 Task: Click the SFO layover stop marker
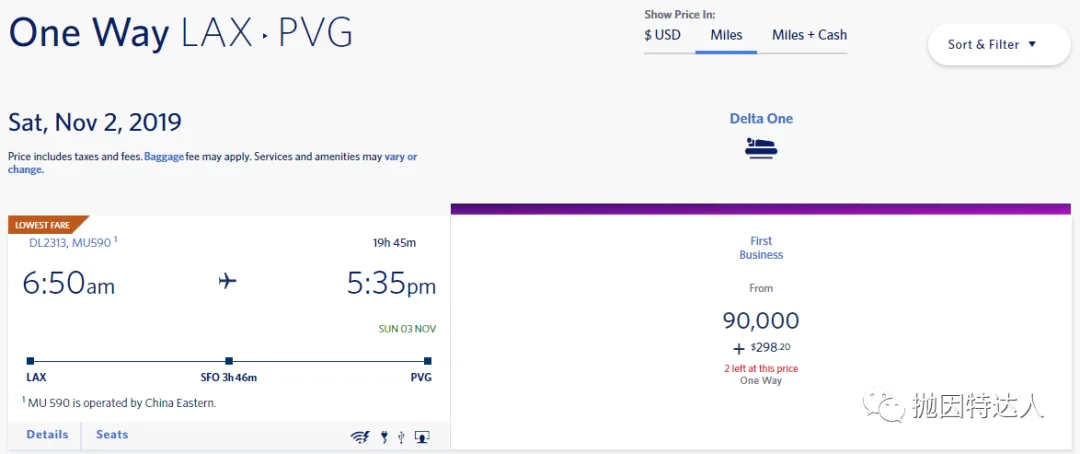pos(229,361)
